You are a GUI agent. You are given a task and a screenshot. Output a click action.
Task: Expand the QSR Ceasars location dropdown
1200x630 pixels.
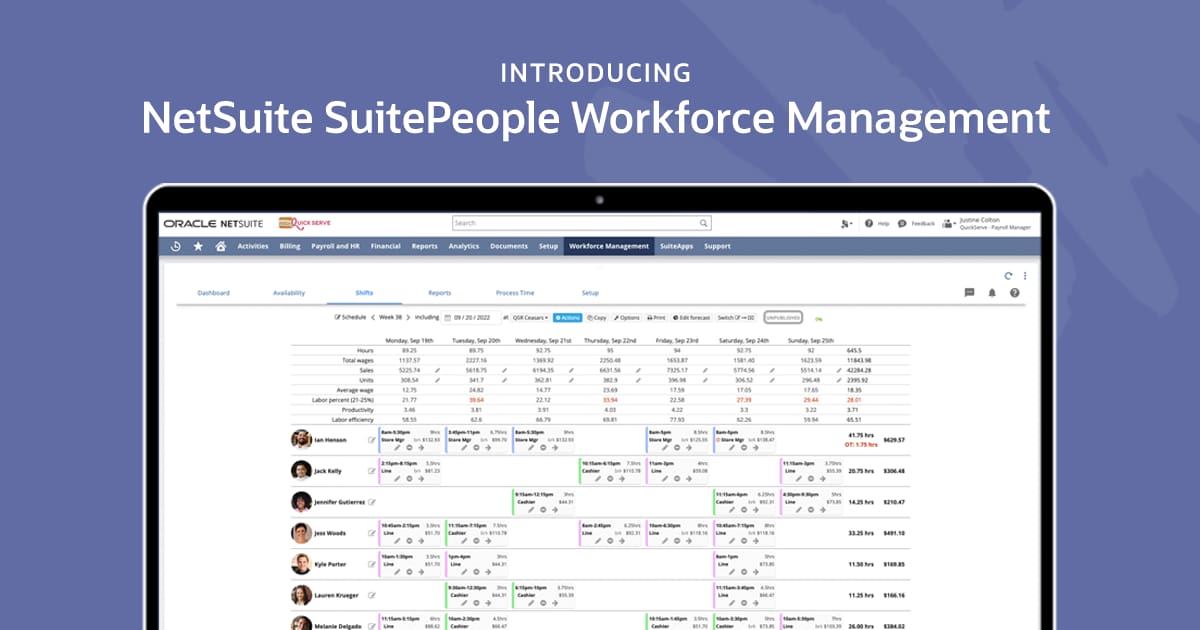[x=530, y=318]
